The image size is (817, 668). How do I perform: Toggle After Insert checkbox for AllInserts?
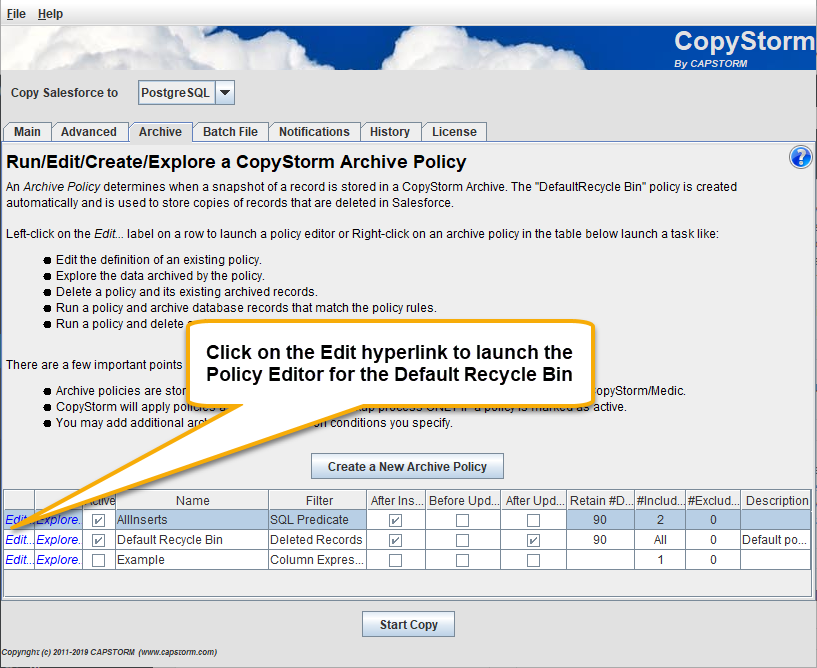tap(395, 520)
